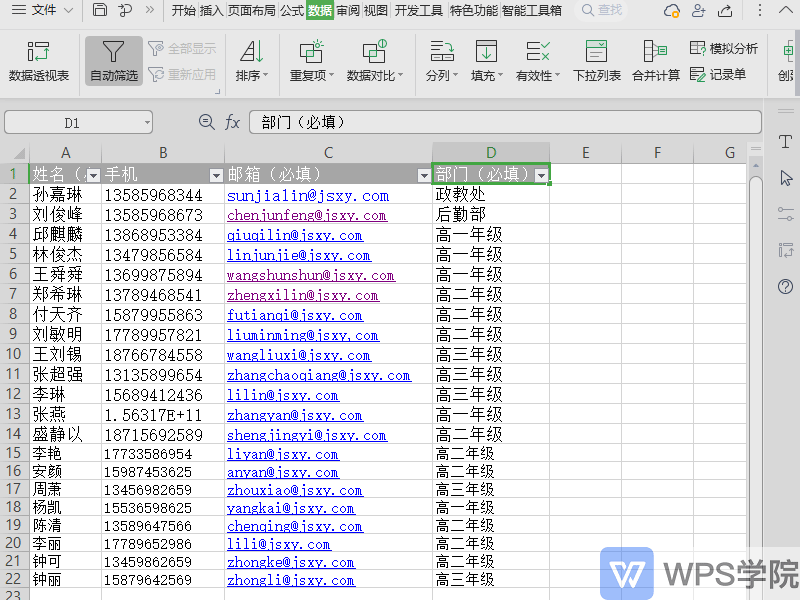Click the help question mark icon in sidebar

[x=786, y=286]
